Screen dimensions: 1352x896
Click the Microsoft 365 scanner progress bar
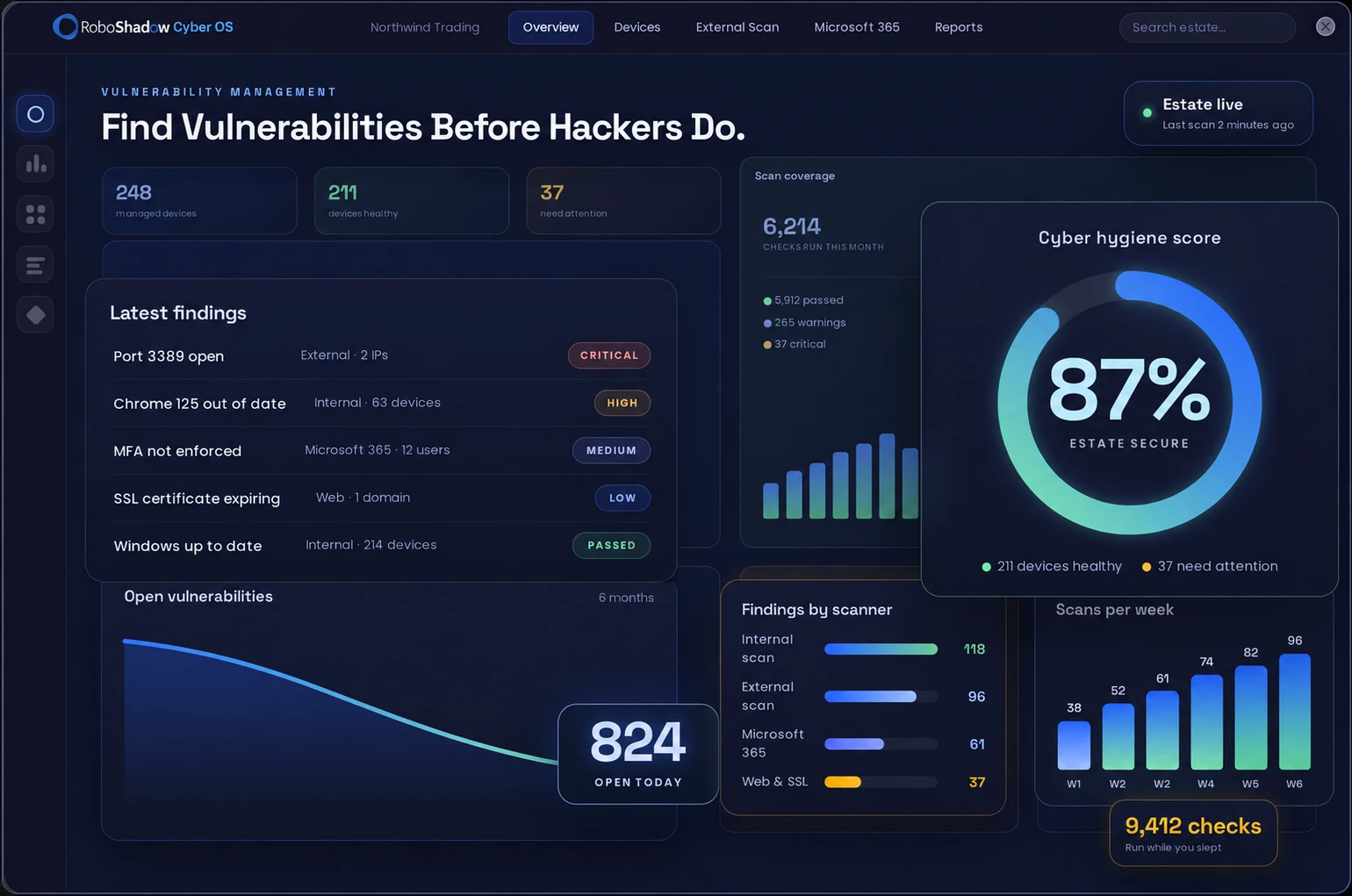[881, 744]
